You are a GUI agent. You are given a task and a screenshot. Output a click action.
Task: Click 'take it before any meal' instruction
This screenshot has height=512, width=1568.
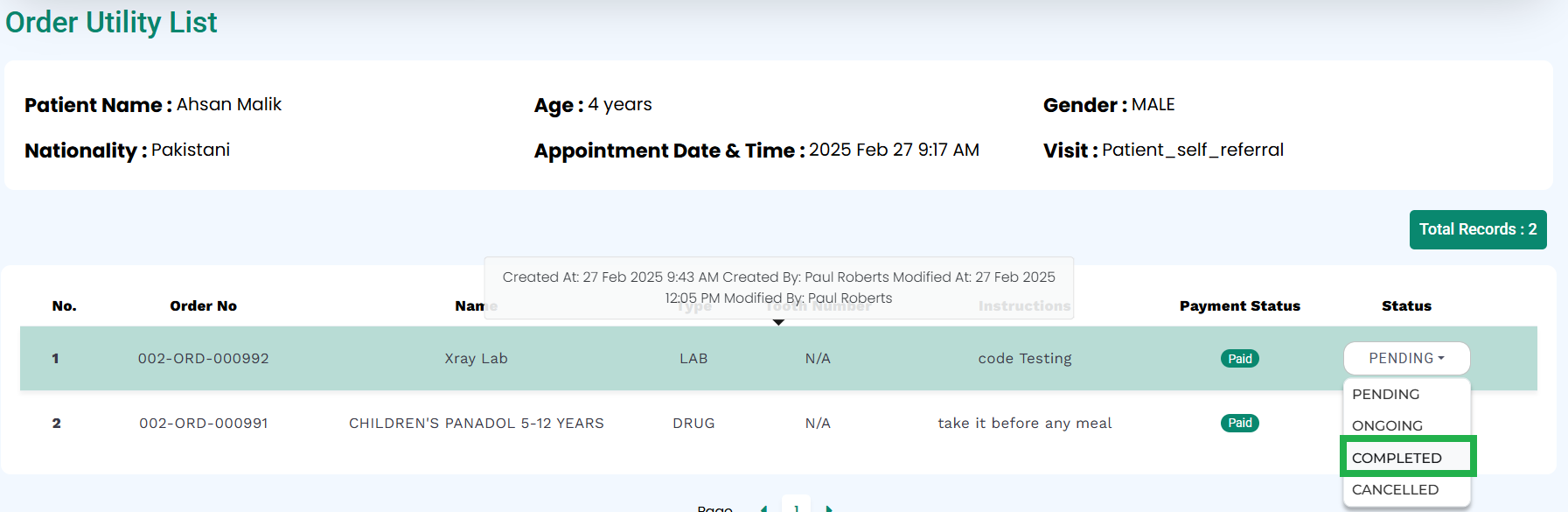tap(1025, 423)
